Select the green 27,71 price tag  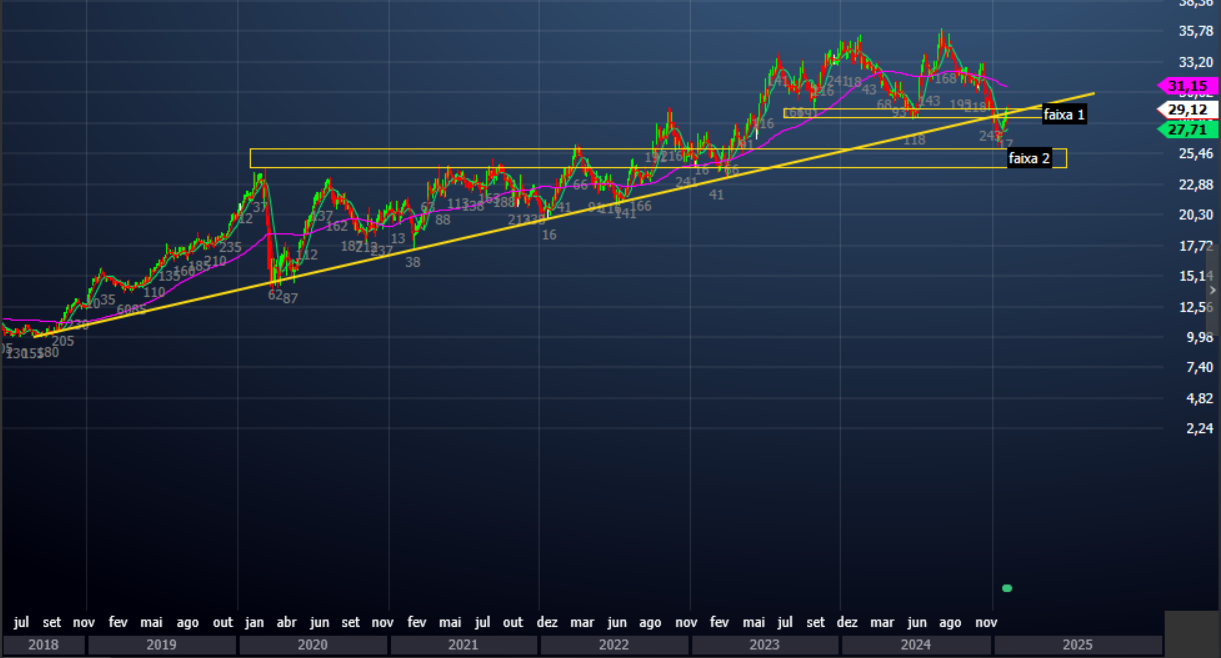(x=1190, y=130)
